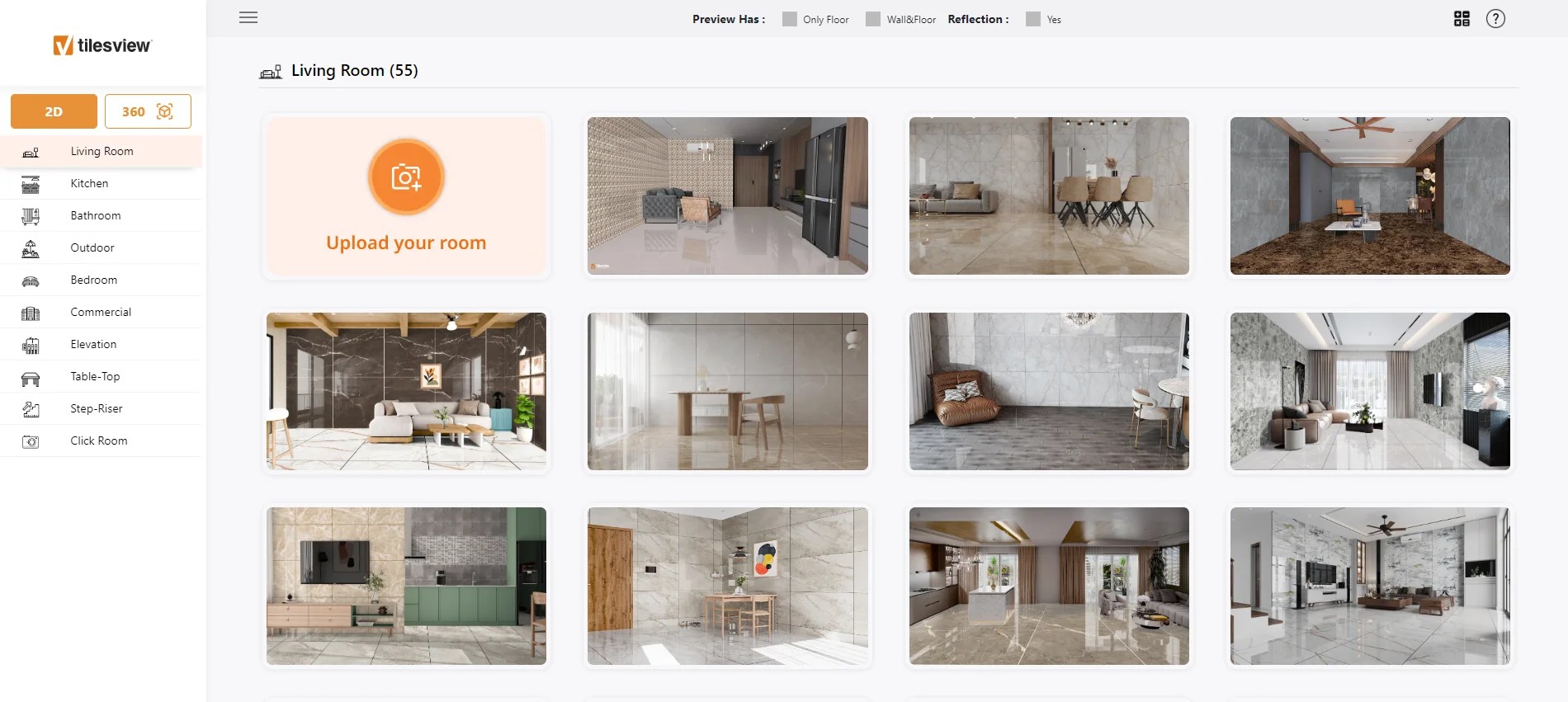
Task: Select Outdoor category
Action: pyautogui.click(x=101, y=248)
